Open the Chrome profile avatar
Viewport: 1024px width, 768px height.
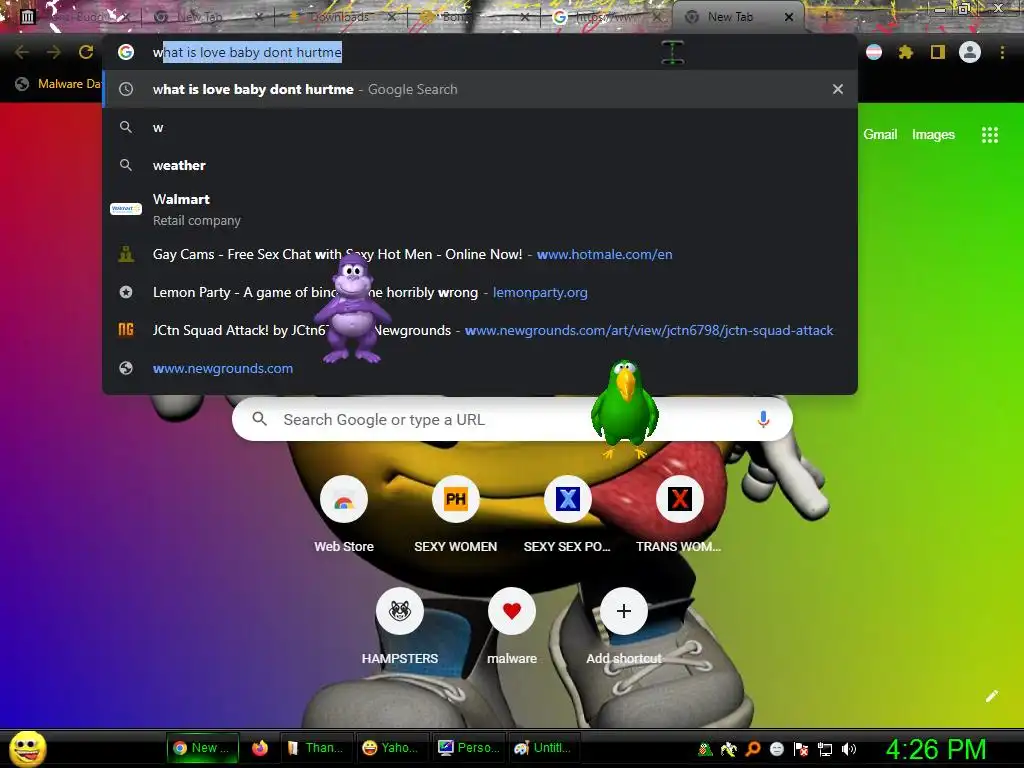click(970, 52)
